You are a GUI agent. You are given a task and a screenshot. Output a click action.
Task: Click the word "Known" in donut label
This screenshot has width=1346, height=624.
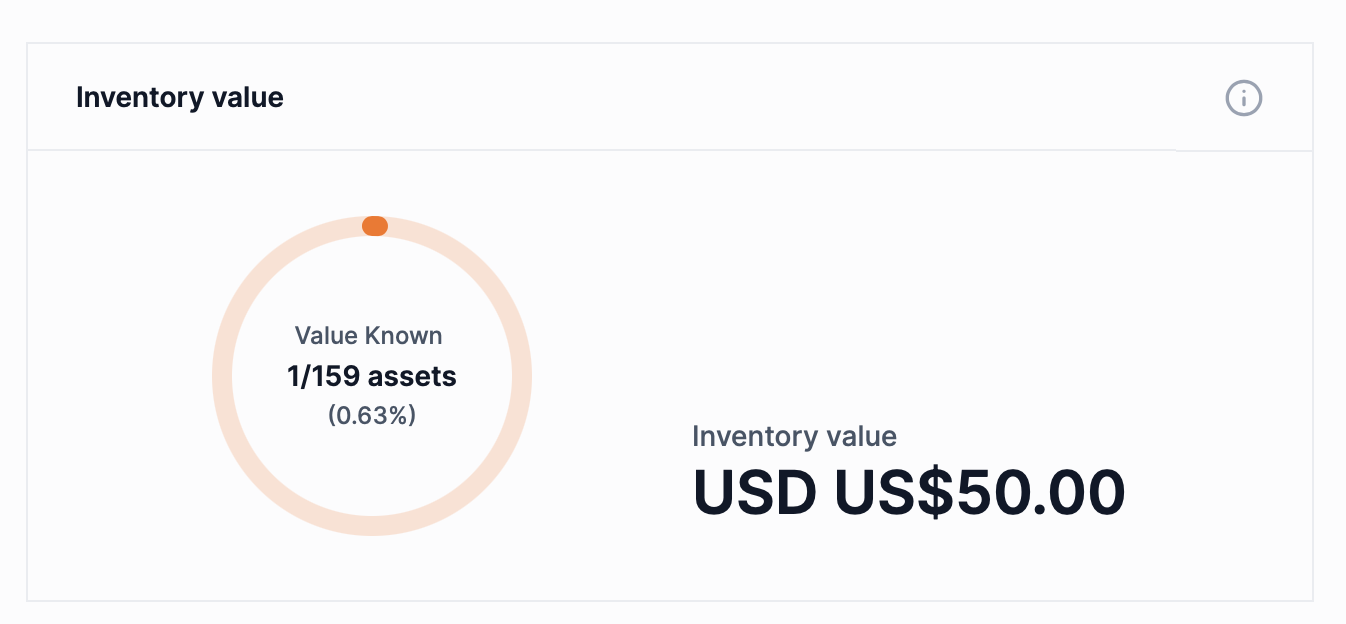click(403, 336)
